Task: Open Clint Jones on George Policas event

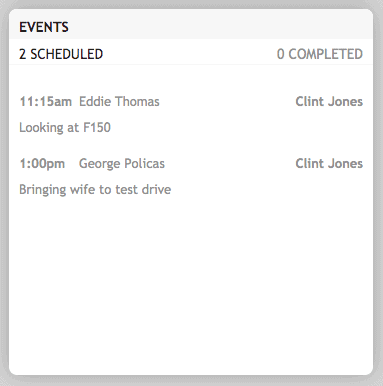Action: pos(329,164)
